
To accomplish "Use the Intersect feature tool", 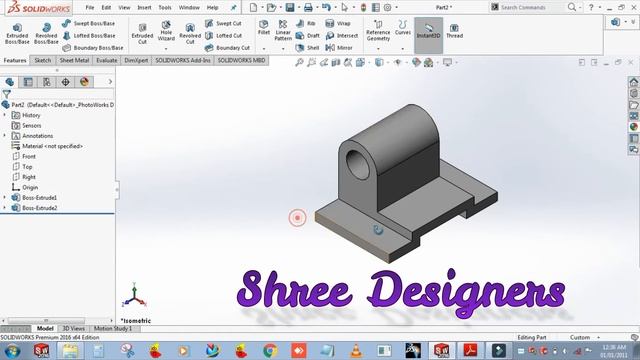I will point(342,36).
